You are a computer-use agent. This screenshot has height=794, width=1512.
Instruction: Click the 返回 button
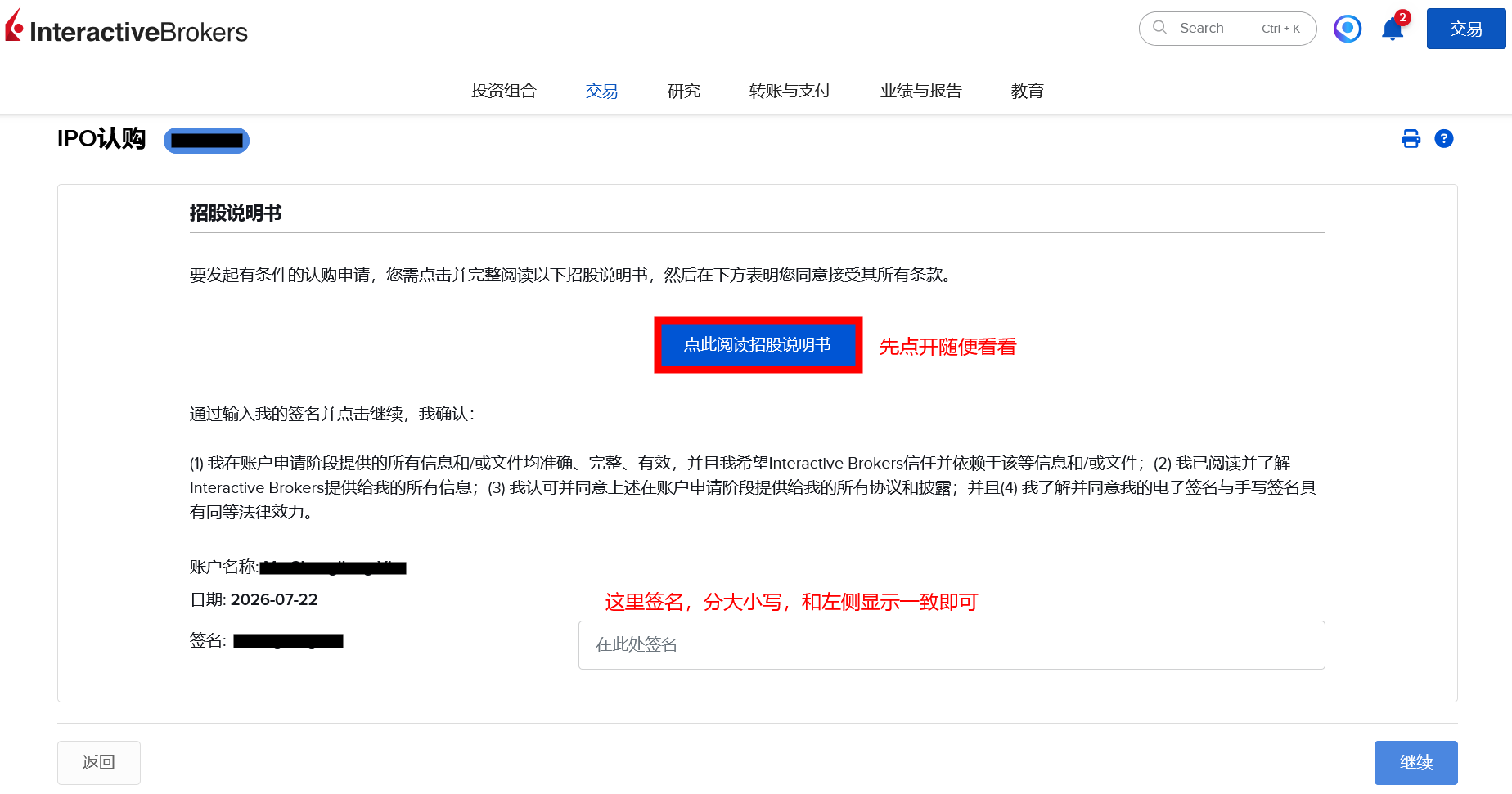tap(99, 763)
